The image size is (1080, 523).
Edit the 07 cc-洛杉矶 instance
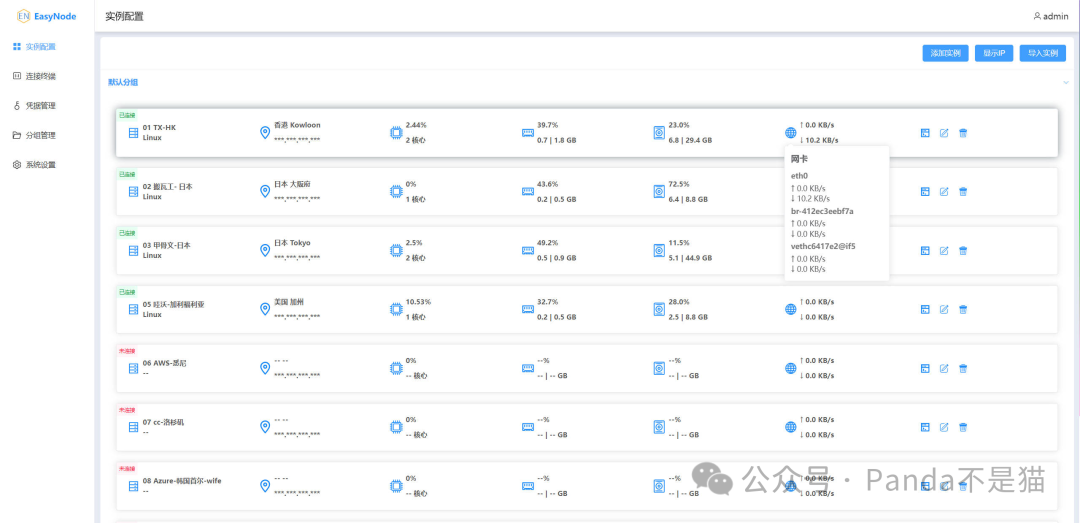(944, 427)
